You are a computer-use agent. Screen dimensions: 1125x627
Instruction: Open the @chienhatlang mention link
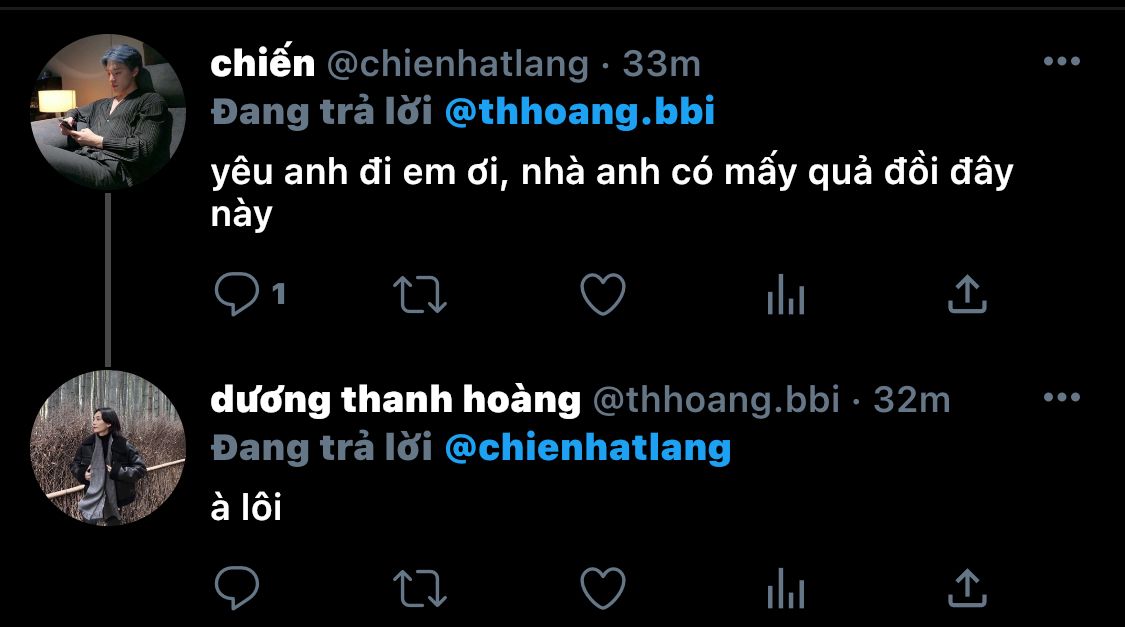click(588, 448)
